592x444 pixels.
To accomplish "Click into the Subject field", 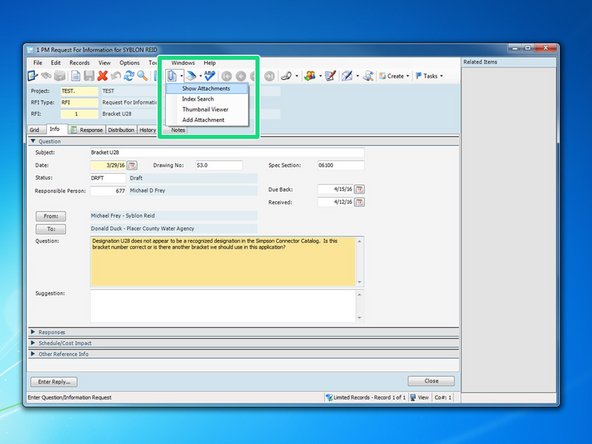I will (227, 153).
